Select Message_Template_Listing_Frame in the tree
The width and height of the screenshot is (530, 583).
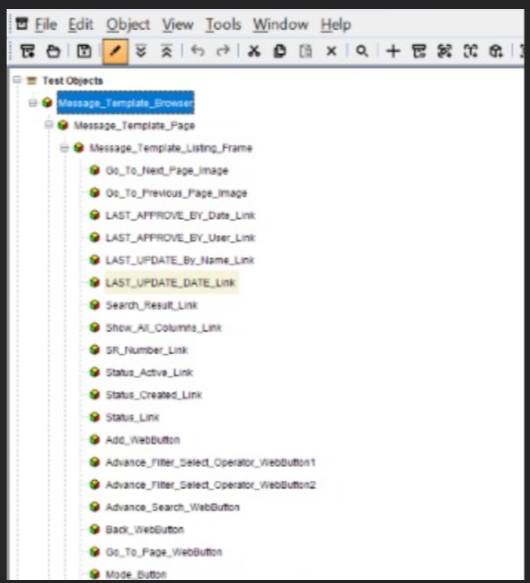[x=171, y=148]
